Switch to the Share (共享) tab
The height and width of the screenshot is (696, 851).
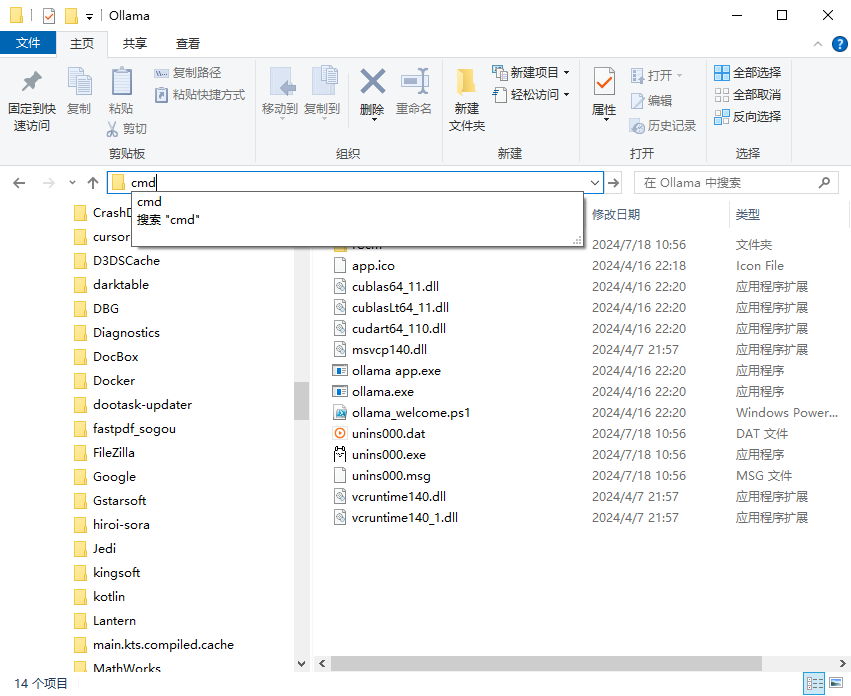[135, 43]
